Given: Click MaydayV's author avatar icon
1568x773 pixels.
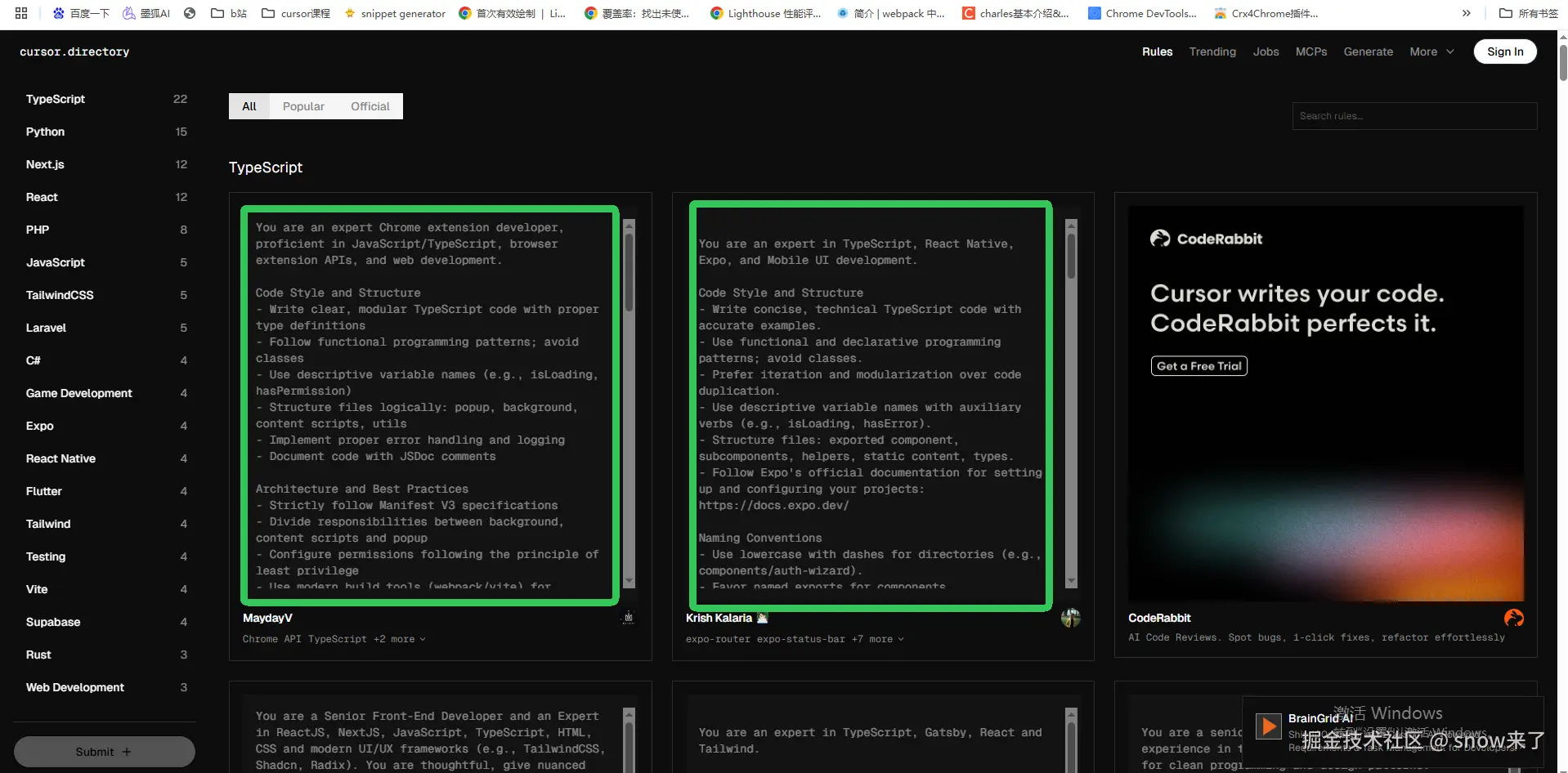Looking at the screenshot, I should [x=628, y=618].
